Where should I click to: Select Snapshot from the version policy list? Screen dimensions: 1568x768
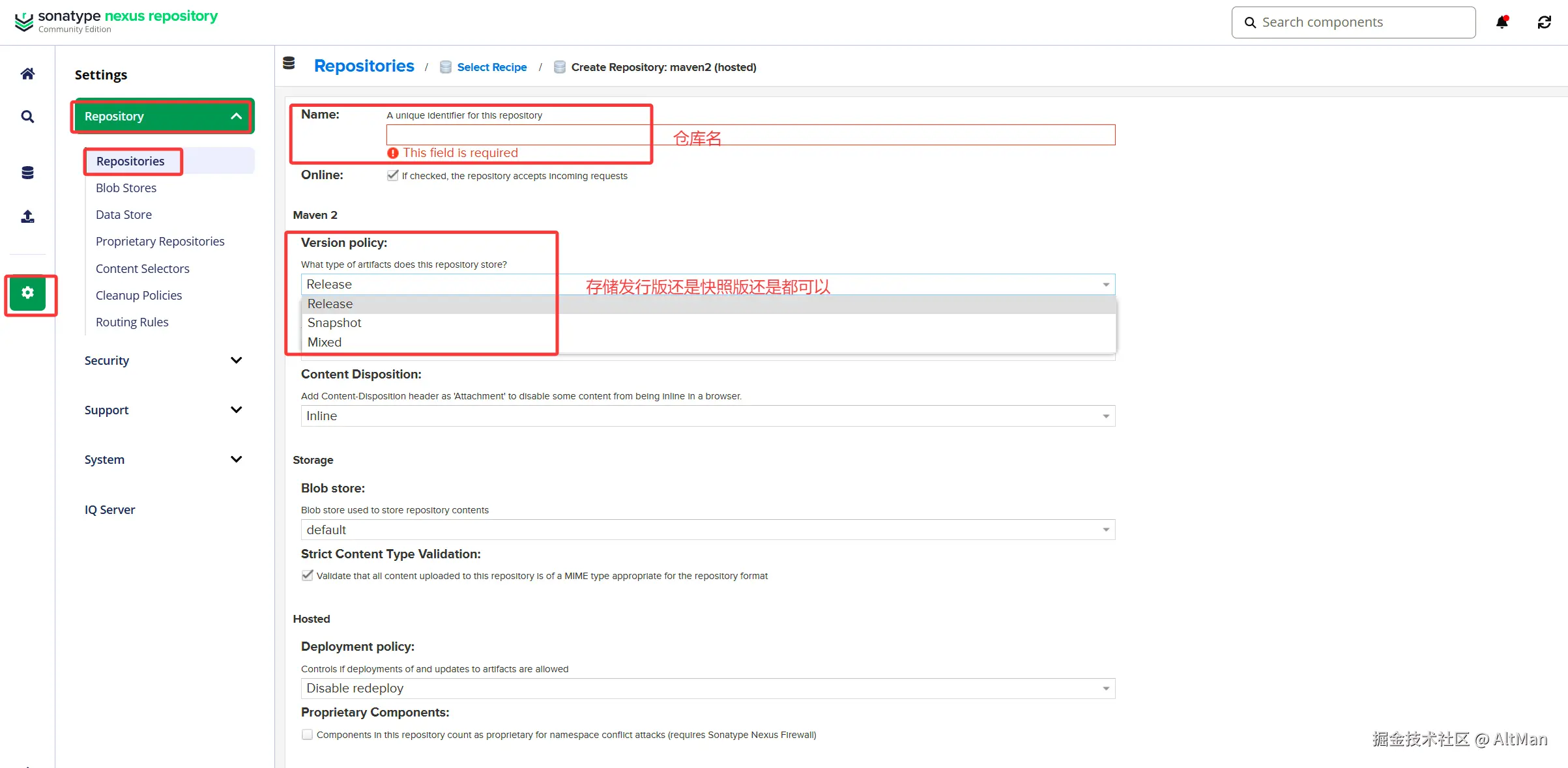click(x=334, y=323)
